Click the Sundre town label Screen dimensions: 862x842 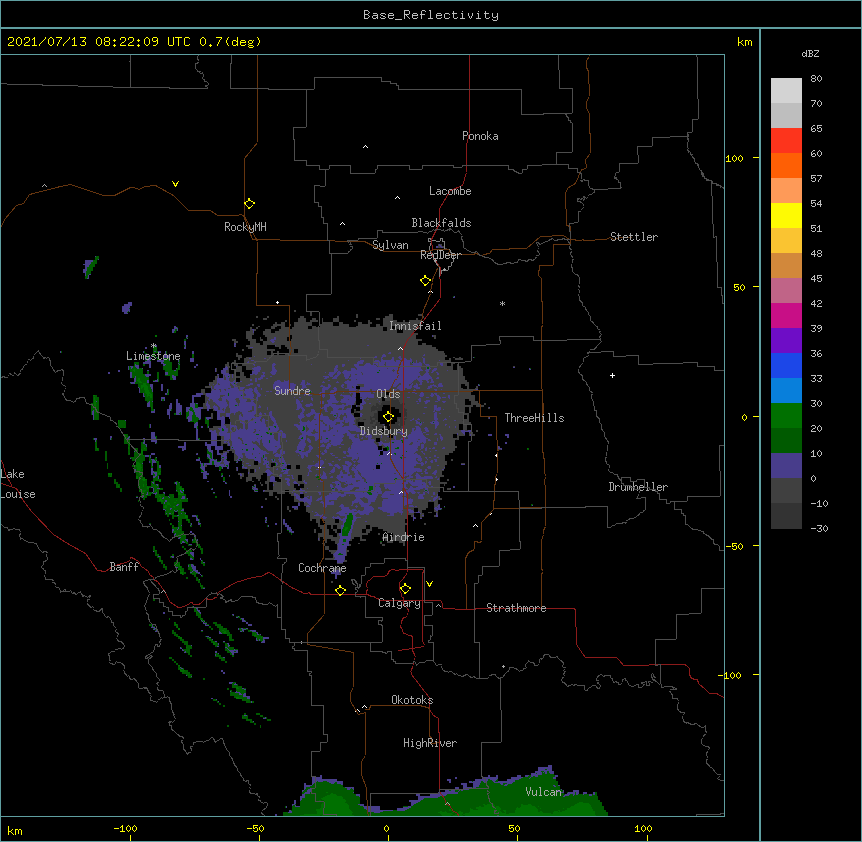[292, 391]
